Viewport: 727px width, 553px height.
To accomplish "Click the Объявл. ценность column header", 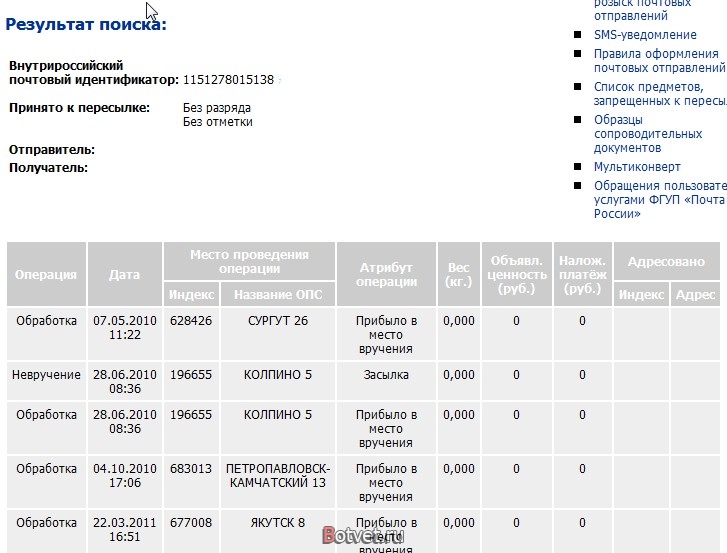I will tap(517, 274).
